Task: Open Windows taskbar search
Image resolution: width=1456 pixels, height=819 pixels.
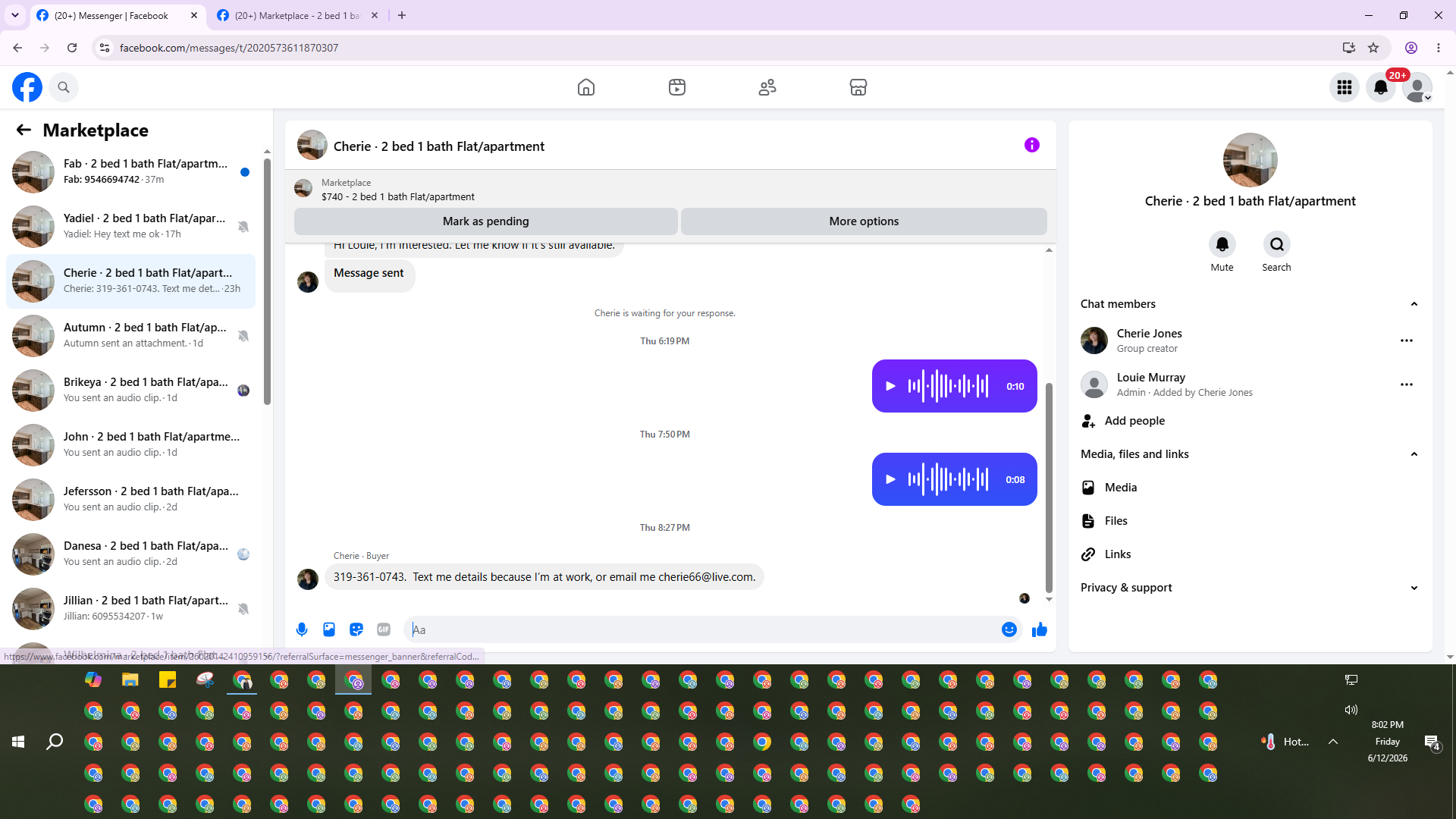Action: [55, 742]
